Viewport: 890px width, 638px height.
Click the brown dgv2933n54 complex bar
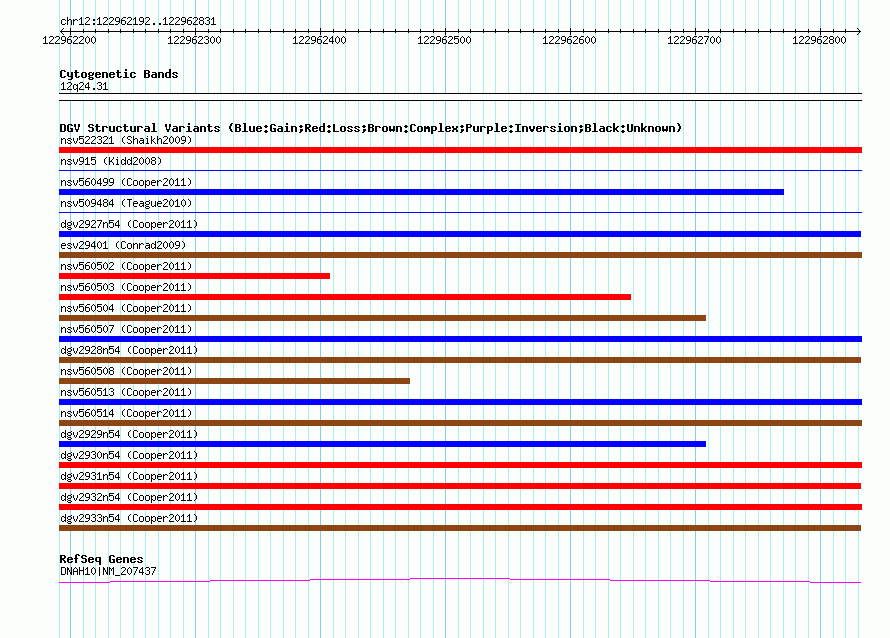460,528
